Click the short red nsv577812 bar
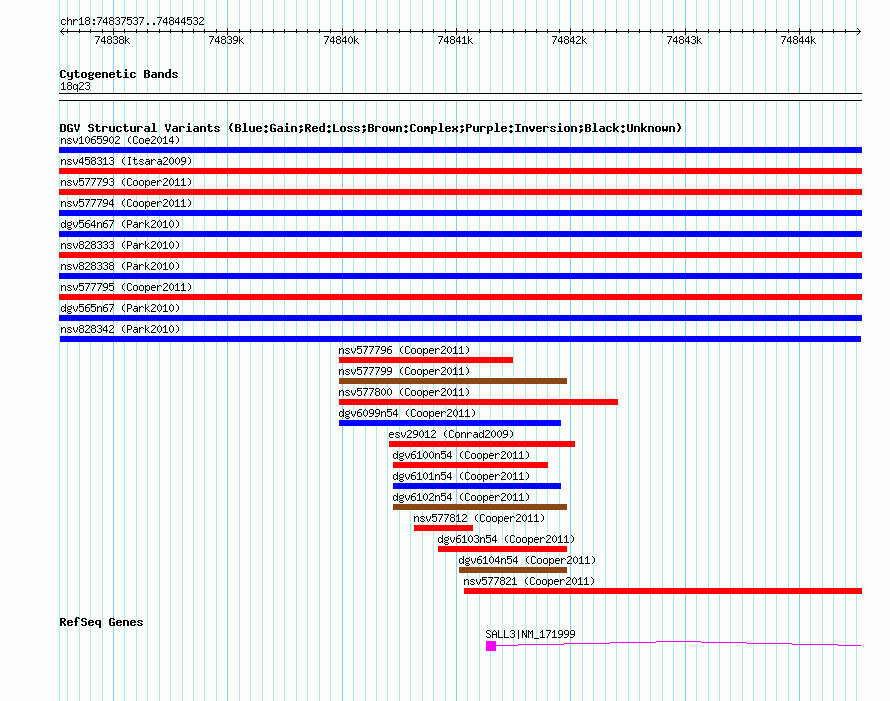Viewport: 890px width, 701px height. point(443,528)
